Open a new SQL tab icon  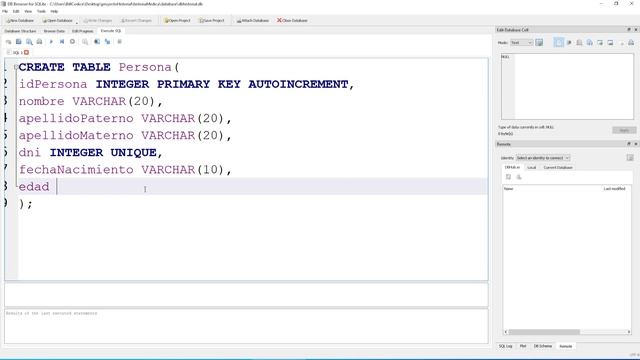pos(8,42)
